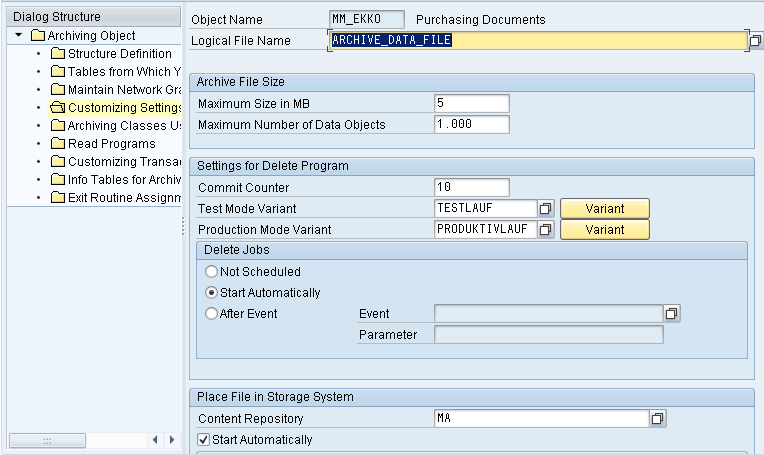Open value help for Production Mode Variant

tap(546, 229)
